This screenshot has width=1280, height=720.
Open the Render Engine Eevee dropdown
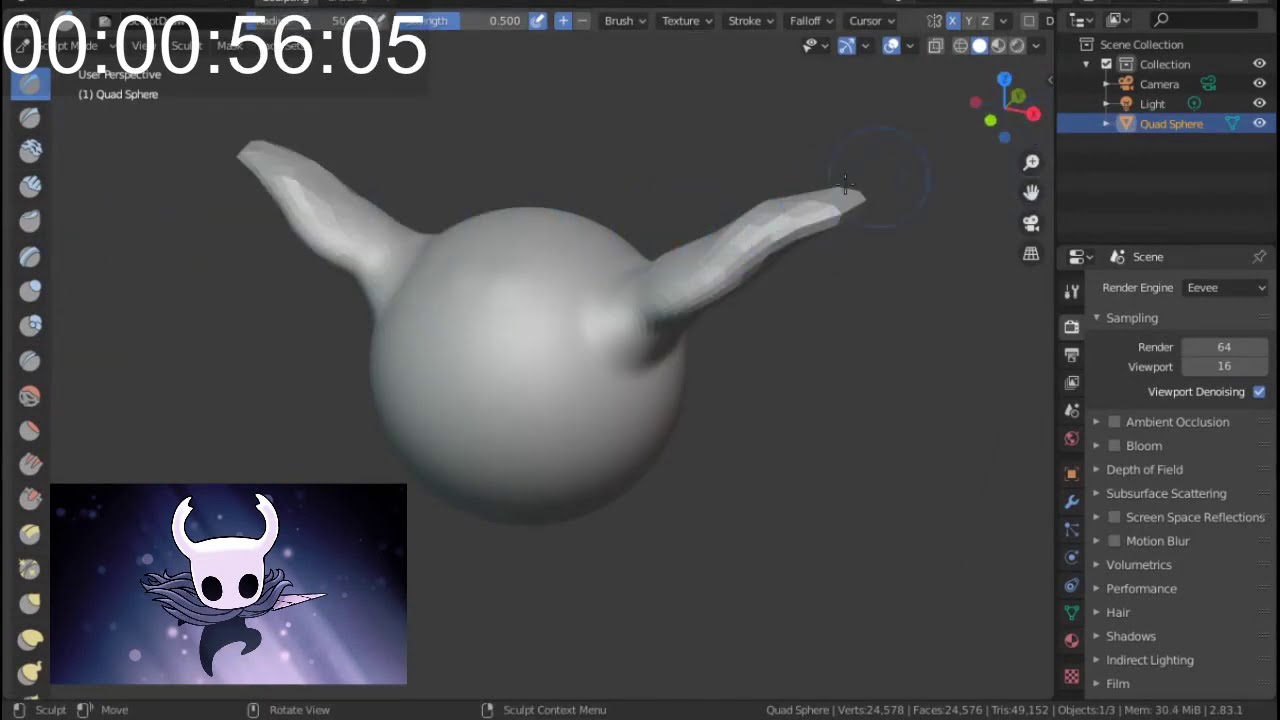(1225, 288)
